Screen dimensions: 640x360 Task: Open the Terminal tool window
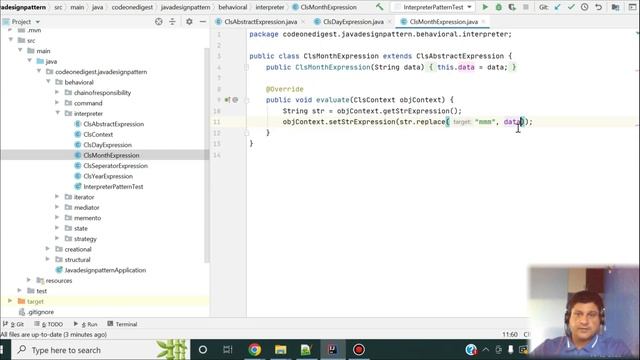(x=122, y=324)
